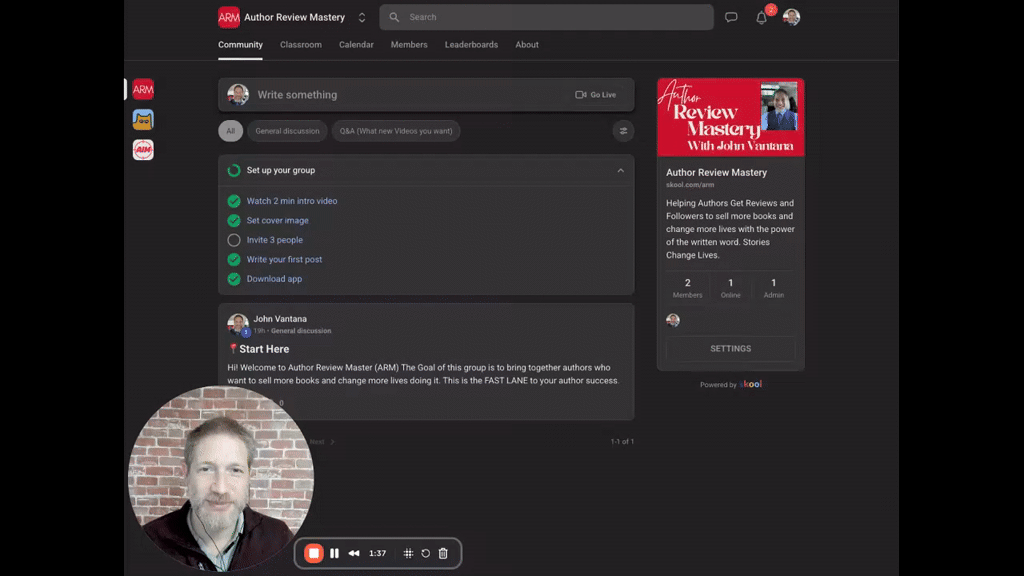Restart the recording
The height and width of the screenshot is (576, 1024).
[426, 553]
